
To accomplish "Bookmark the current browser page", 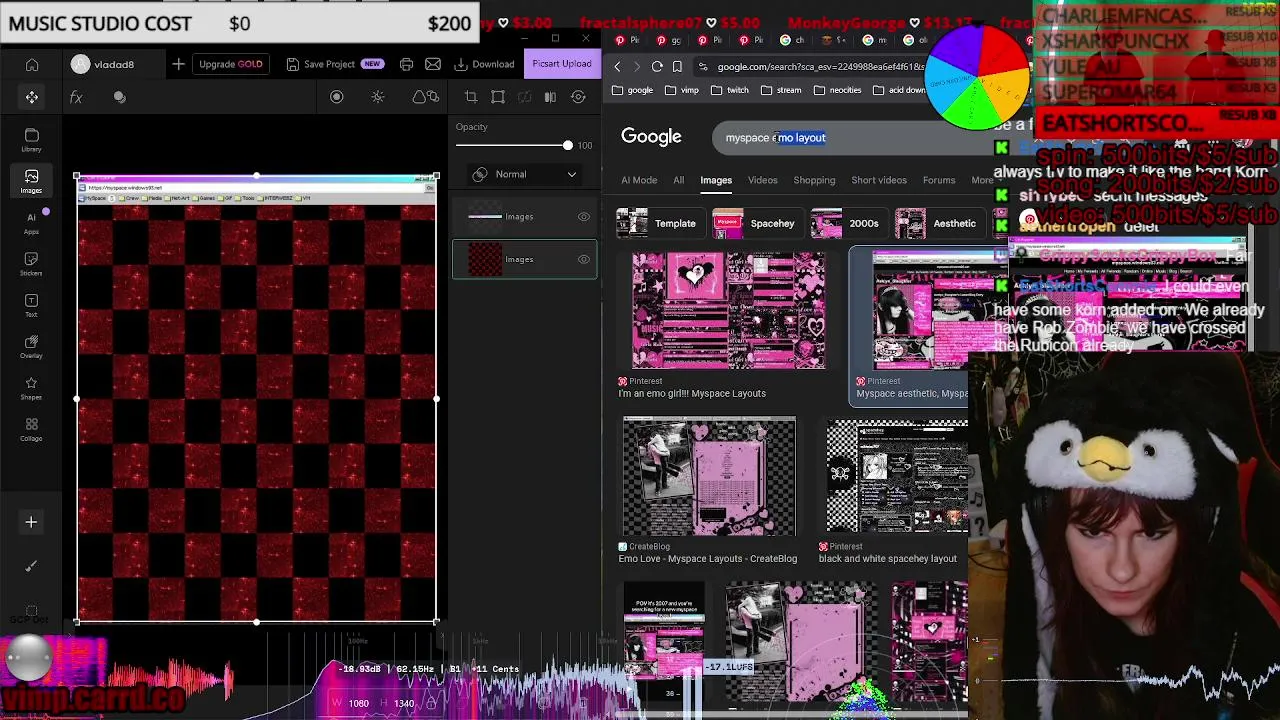I will 677,67.
